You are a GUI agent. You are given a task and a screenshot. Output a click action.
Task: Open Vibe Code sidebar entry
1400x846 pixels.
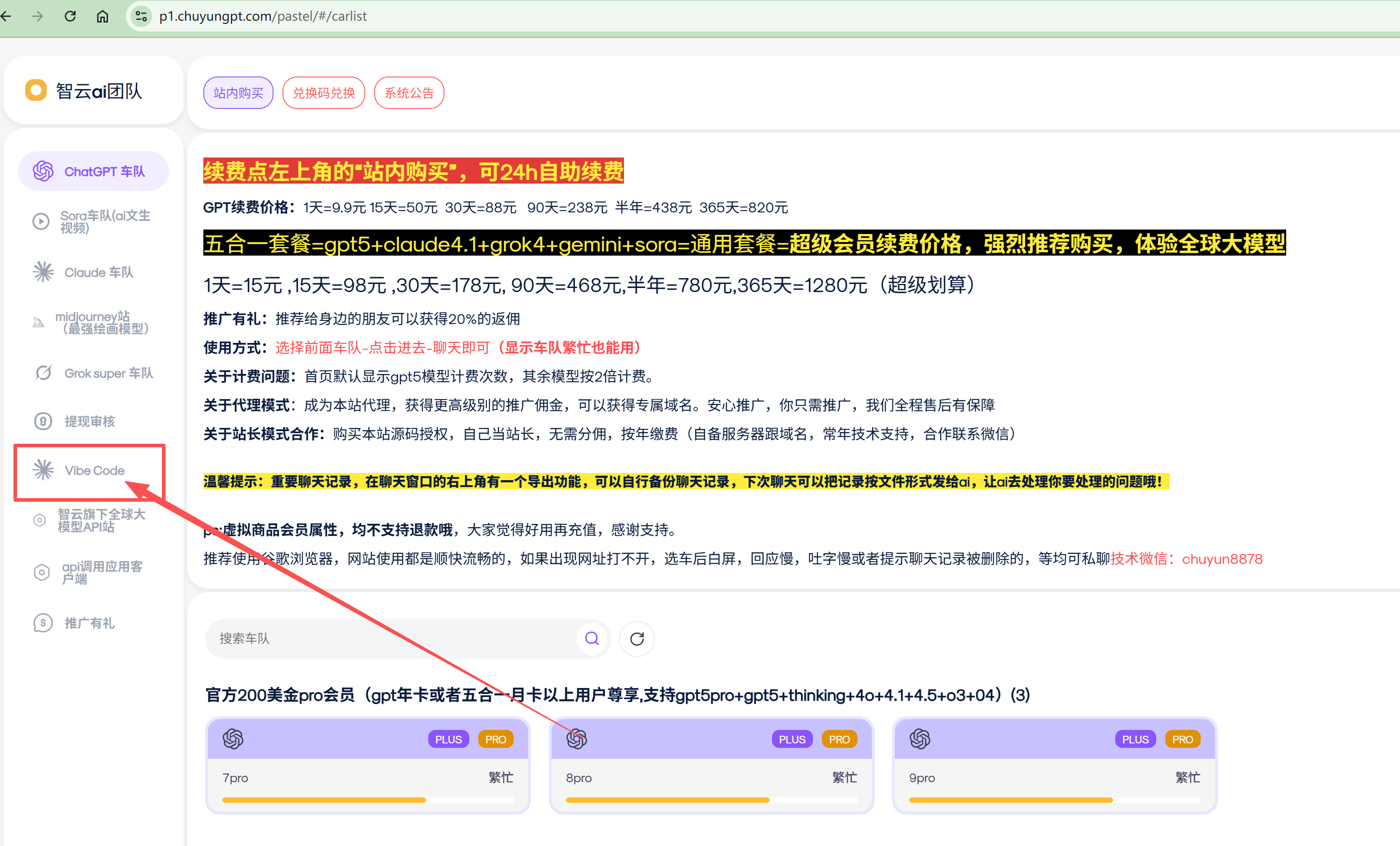(x=94, y=470)
